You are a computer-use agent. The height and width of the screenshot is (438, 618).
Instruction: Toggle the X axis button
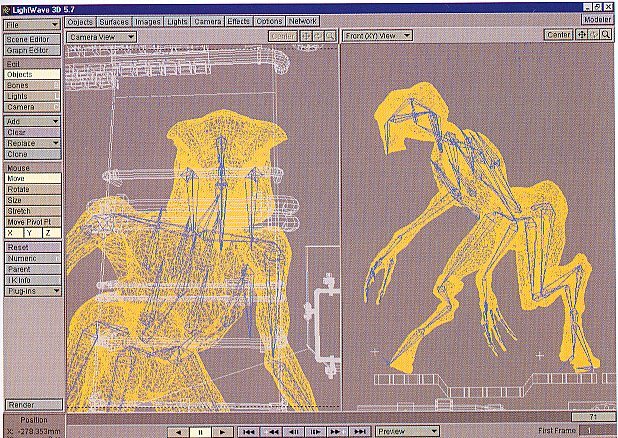[11, 233]
